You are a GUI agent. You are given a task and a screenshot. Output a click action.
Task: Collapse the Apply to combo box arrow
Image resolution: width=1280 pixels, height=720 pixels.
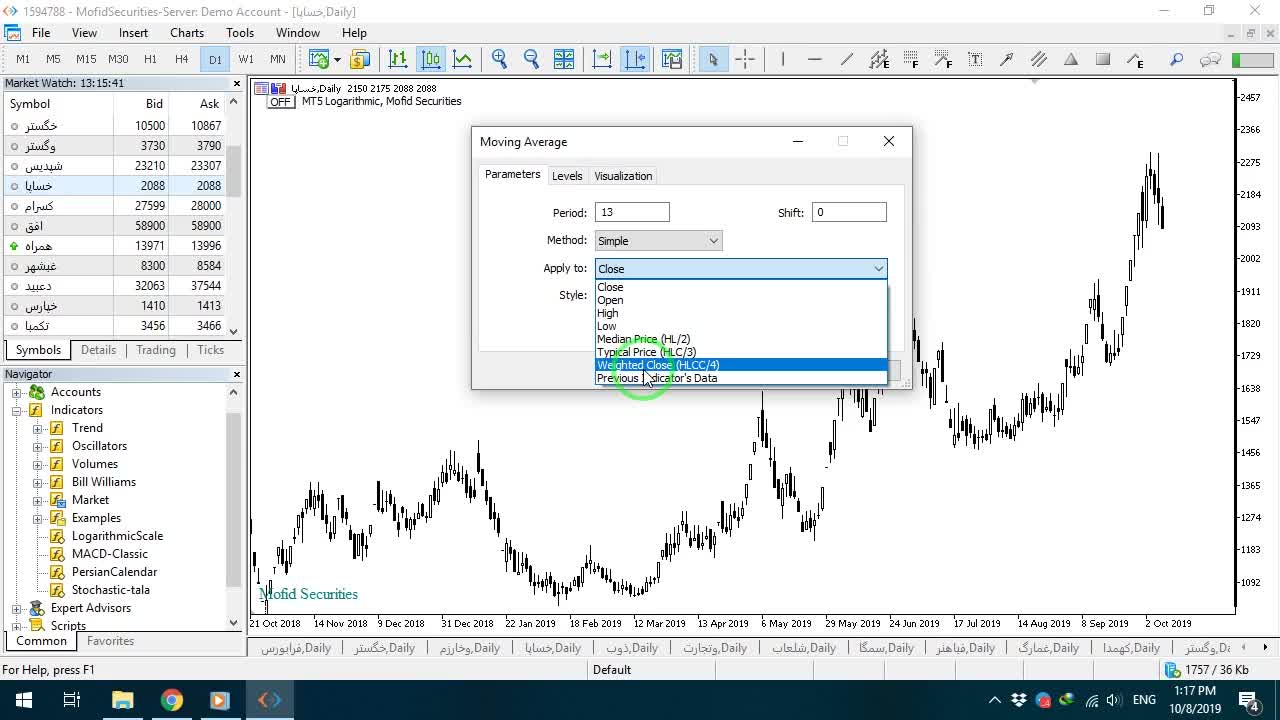pyautogui.click(x=878, y=269)
